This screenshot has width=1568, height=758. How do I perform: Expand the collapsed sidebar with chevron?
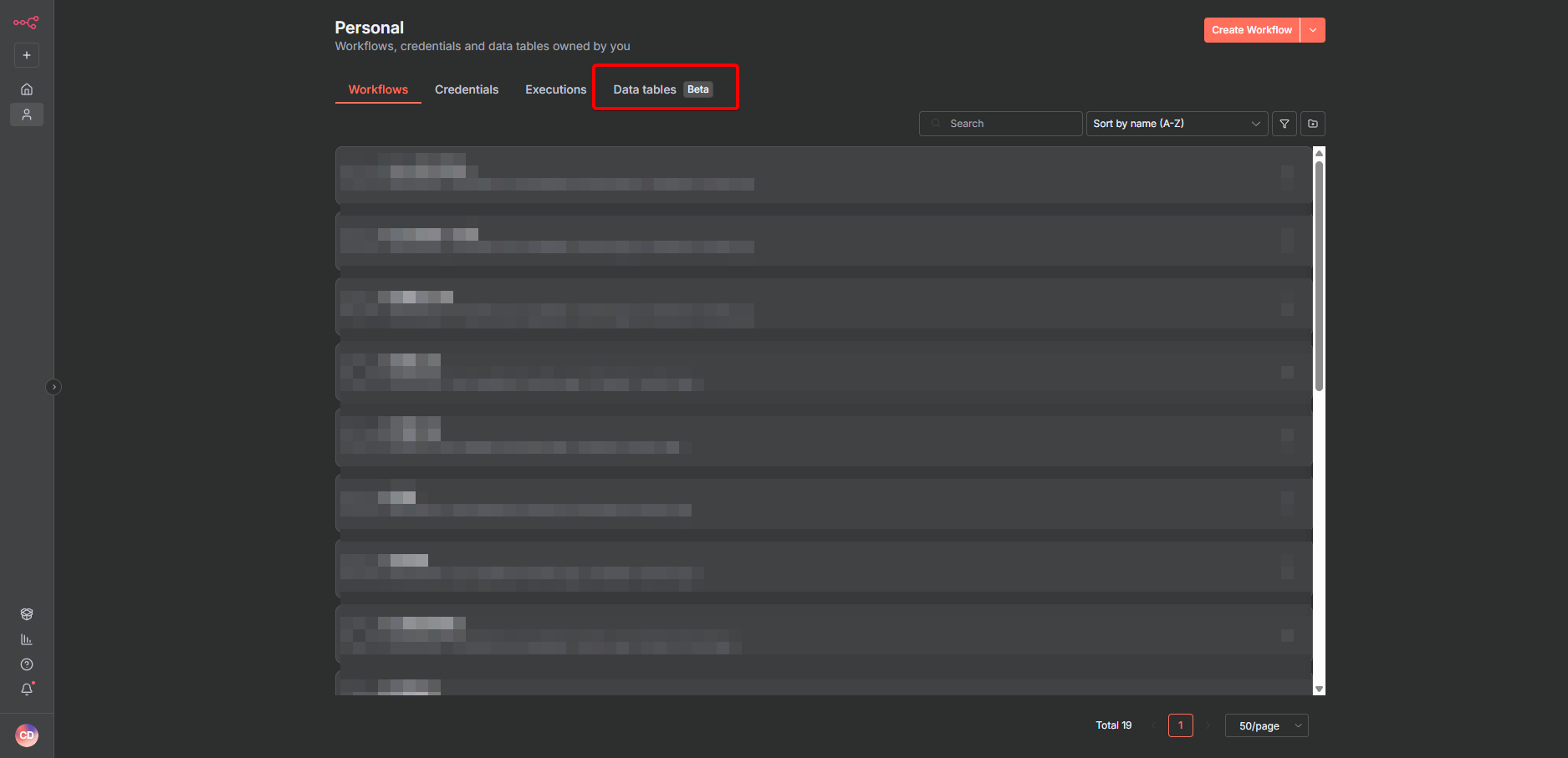pyautogui.click(x=54, y=387)
